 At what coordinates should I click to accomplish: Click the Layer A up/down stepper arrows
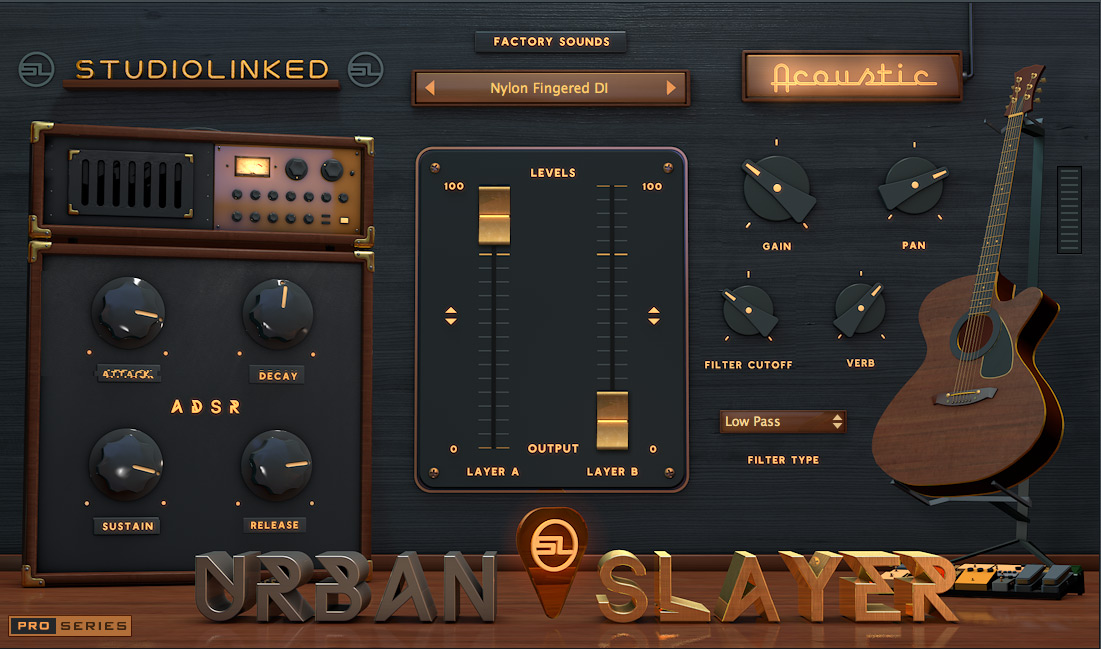click(451, 316)
